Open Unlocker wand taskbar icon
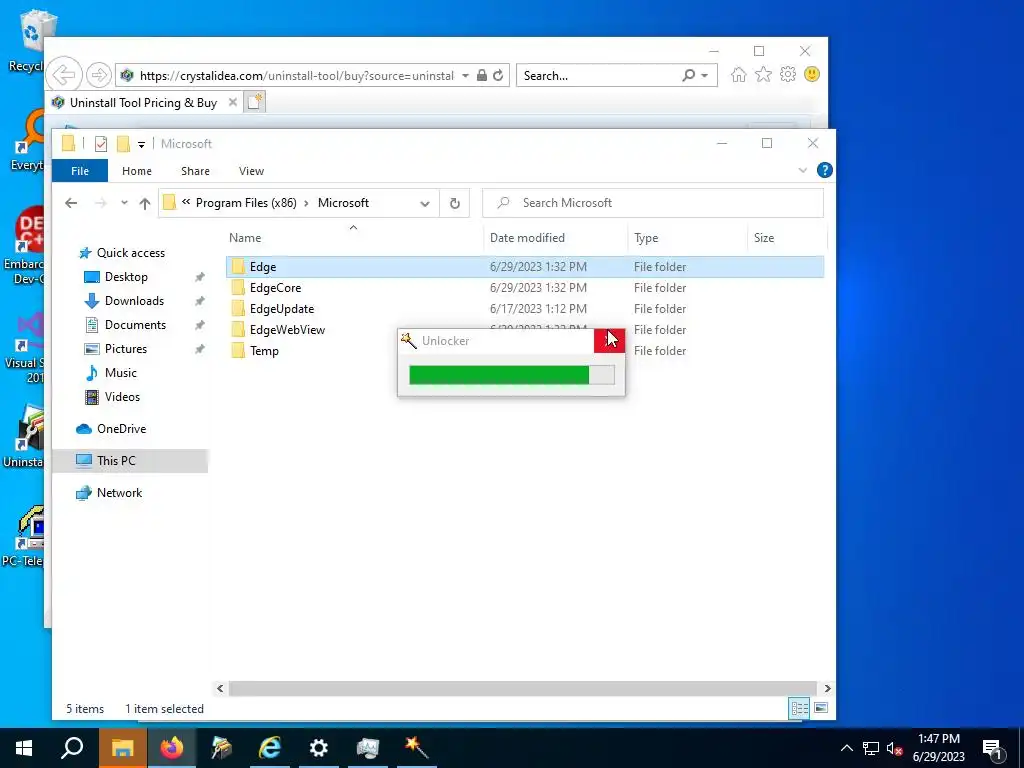The height and width of the screenshot is (768, 1024). (416, 748)
